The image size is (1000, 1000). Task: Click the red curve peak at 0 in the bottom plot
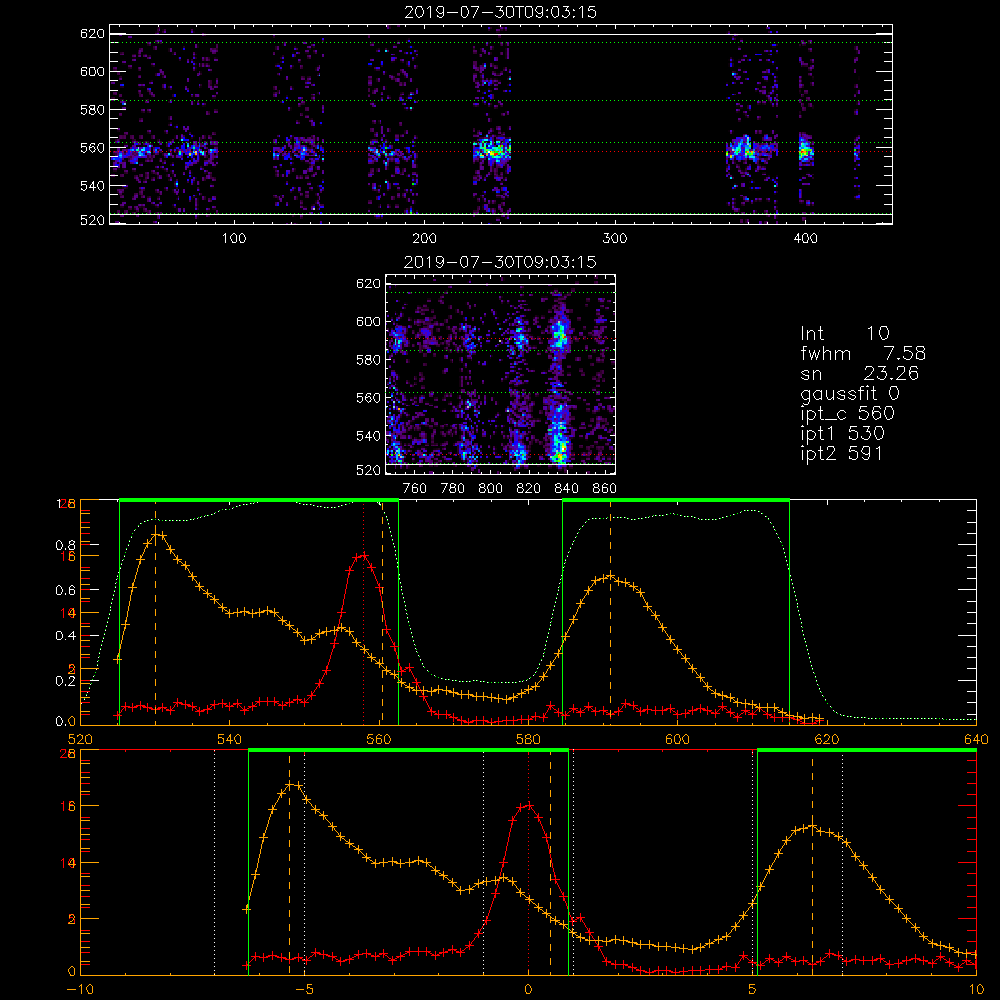tap(528, 805)
